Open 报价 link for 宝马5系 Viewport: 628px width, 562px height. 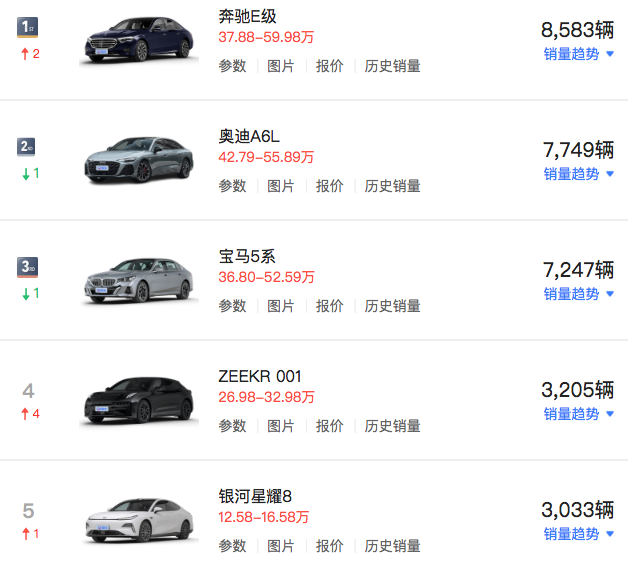(x=330, y=306)
